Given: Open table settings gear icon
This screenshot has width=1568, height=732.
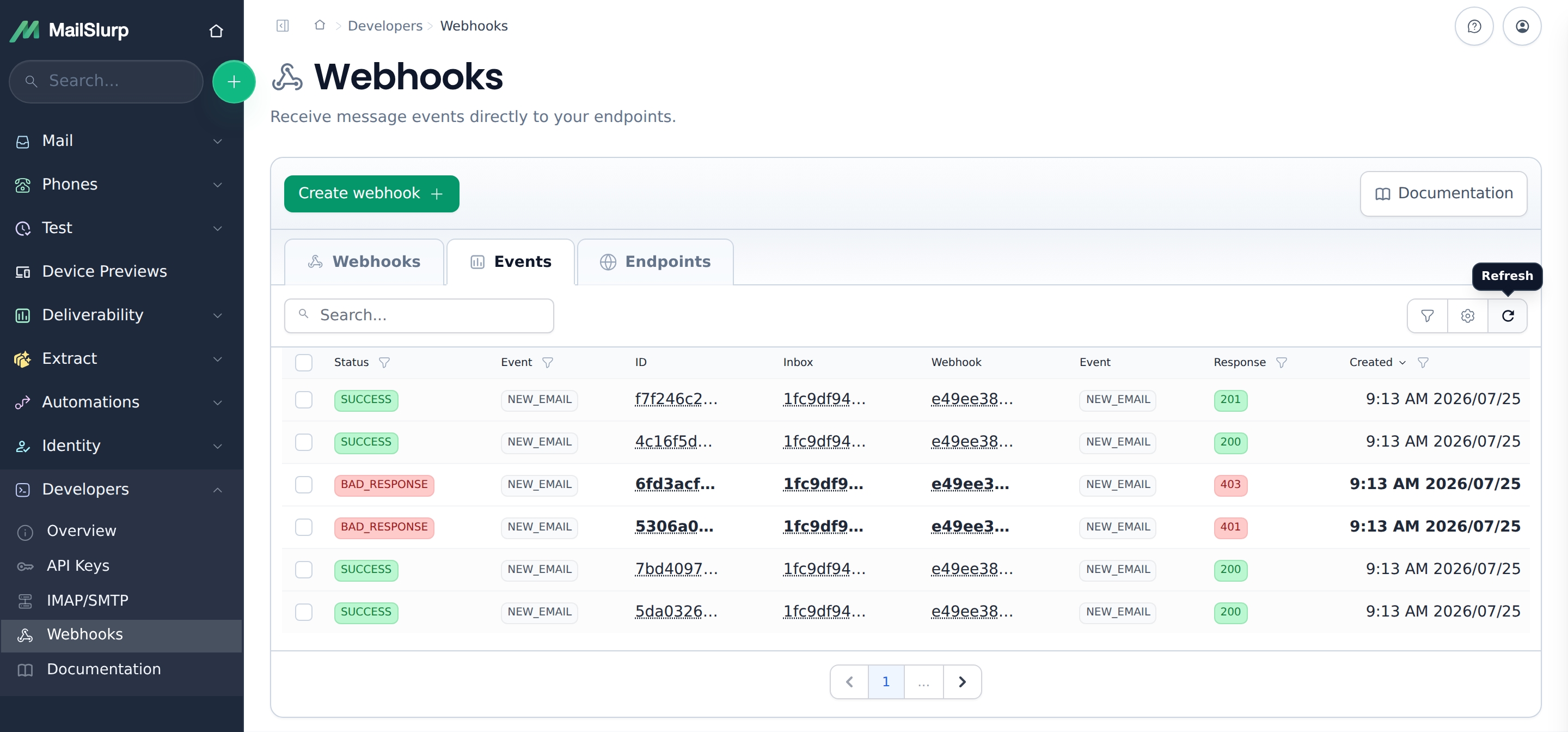Looking at the screenshot, I should (x=1467, y=315).
